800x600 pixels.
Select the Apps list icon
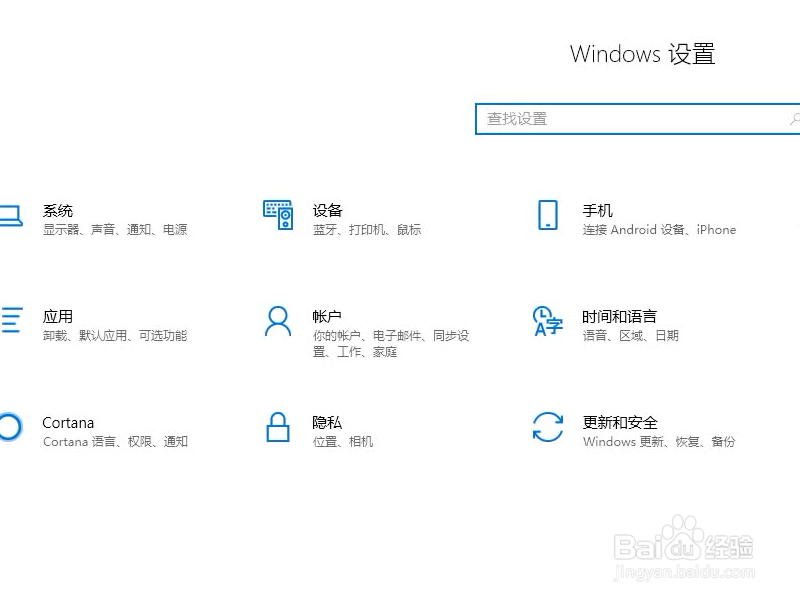point(11,320)
